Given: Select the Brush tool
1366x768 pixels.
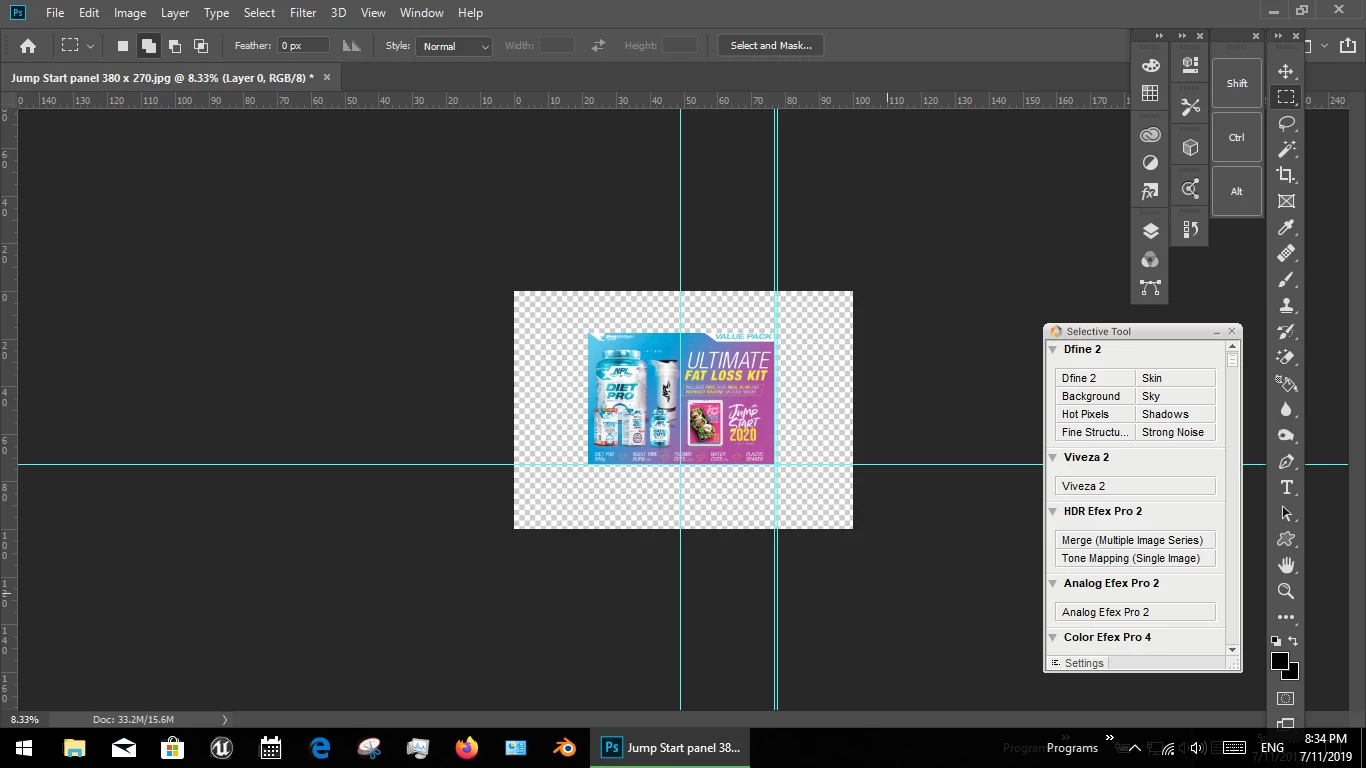Looking at the screenshot, I should pyautogui.click(x=1286, y=280).
